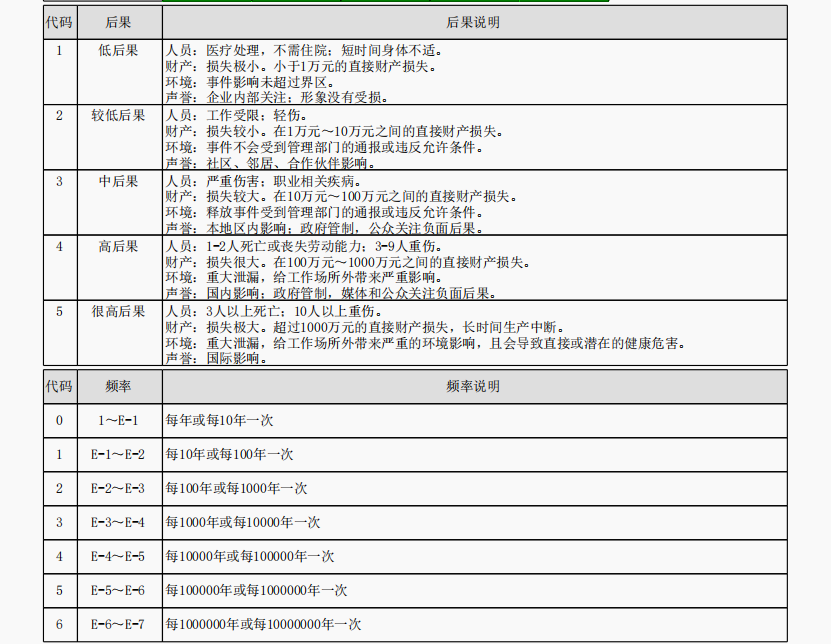The width and height of the screenshot is (831, 644).
Task: Select frequency cell E-5~E-6
Action: 120,590
